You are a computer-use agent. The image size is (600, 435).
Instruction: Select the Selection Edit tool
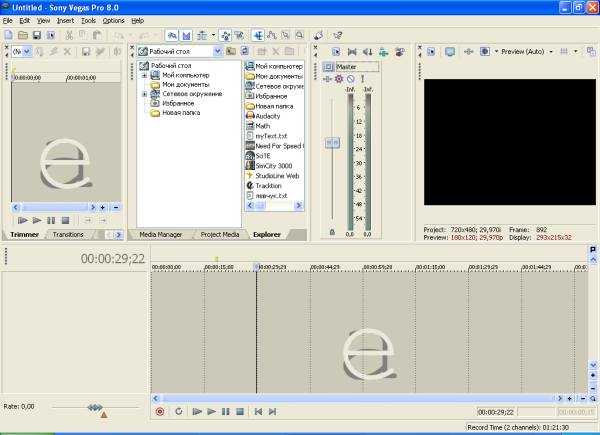pyautogui.click(x=285, y=36)
